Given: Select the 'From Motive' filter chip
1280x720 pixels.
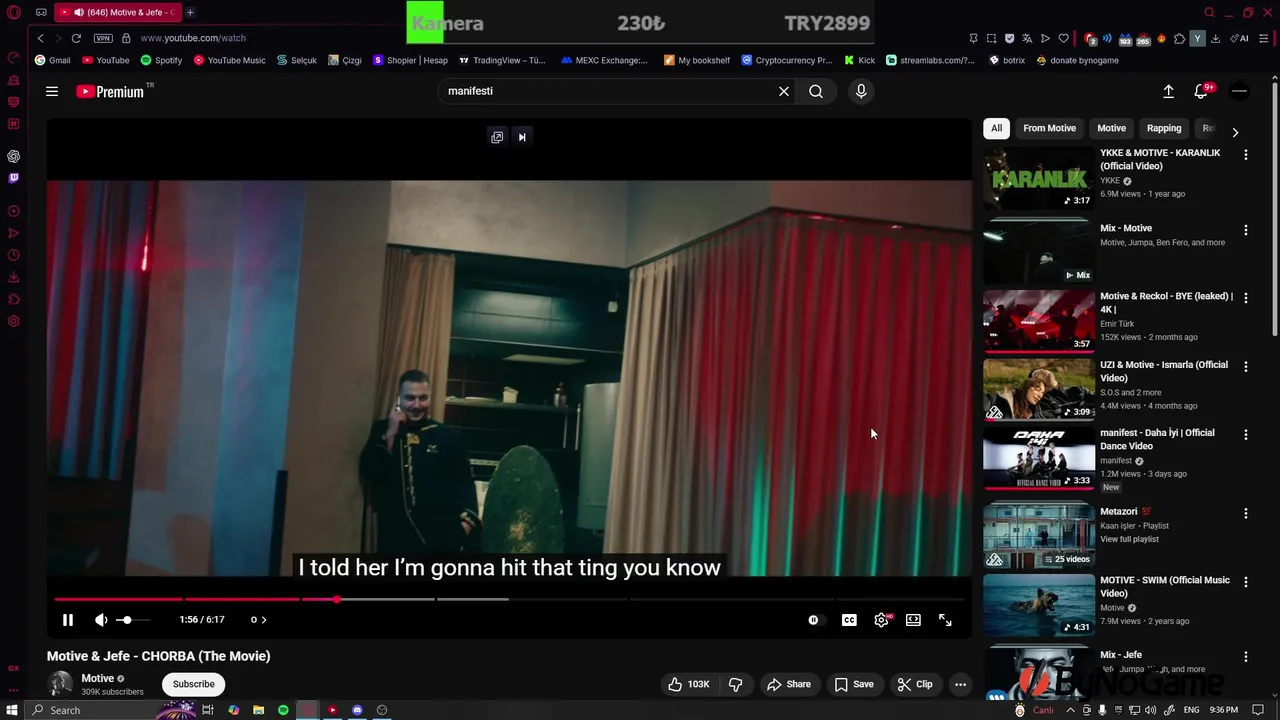Looking at the screenshot, I should [1049, 128].
